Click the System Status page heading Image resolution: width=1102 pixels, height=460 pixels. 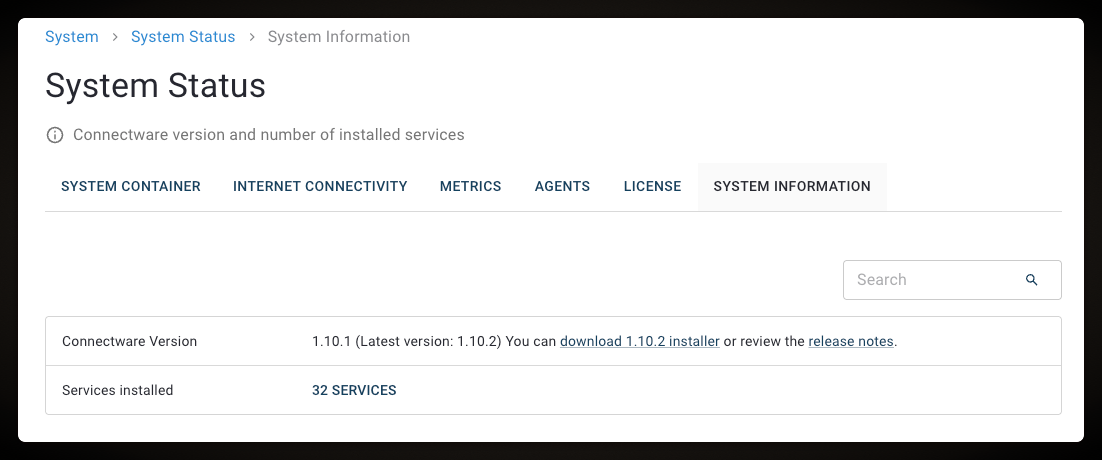pos(156,86)
